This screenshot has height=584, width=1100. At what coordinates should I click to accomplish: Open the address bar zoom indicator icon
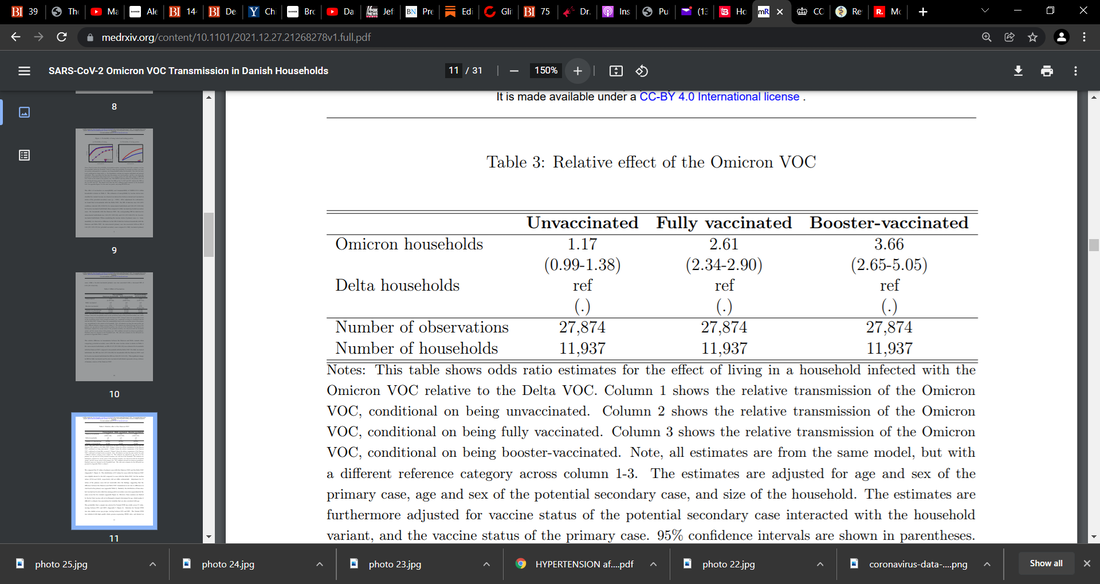tap(986, 37)
